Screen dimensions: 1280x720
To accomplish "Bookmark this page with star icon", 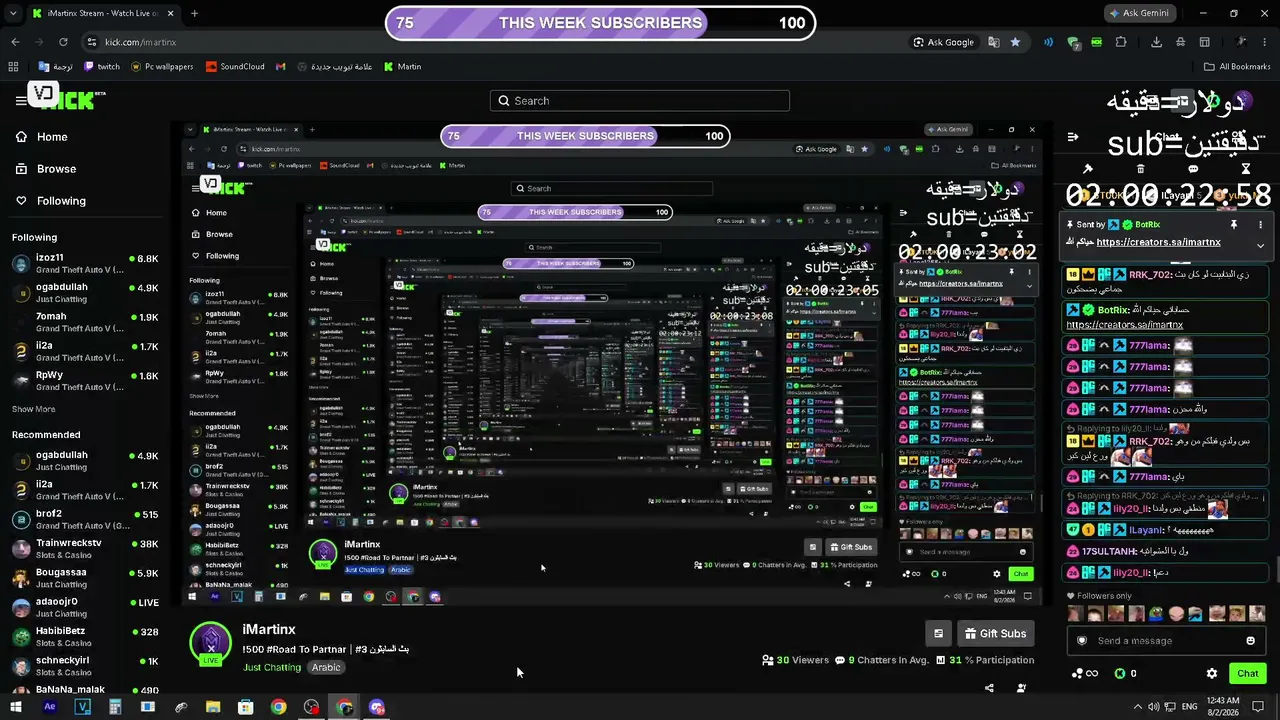I will point(1015,42).
